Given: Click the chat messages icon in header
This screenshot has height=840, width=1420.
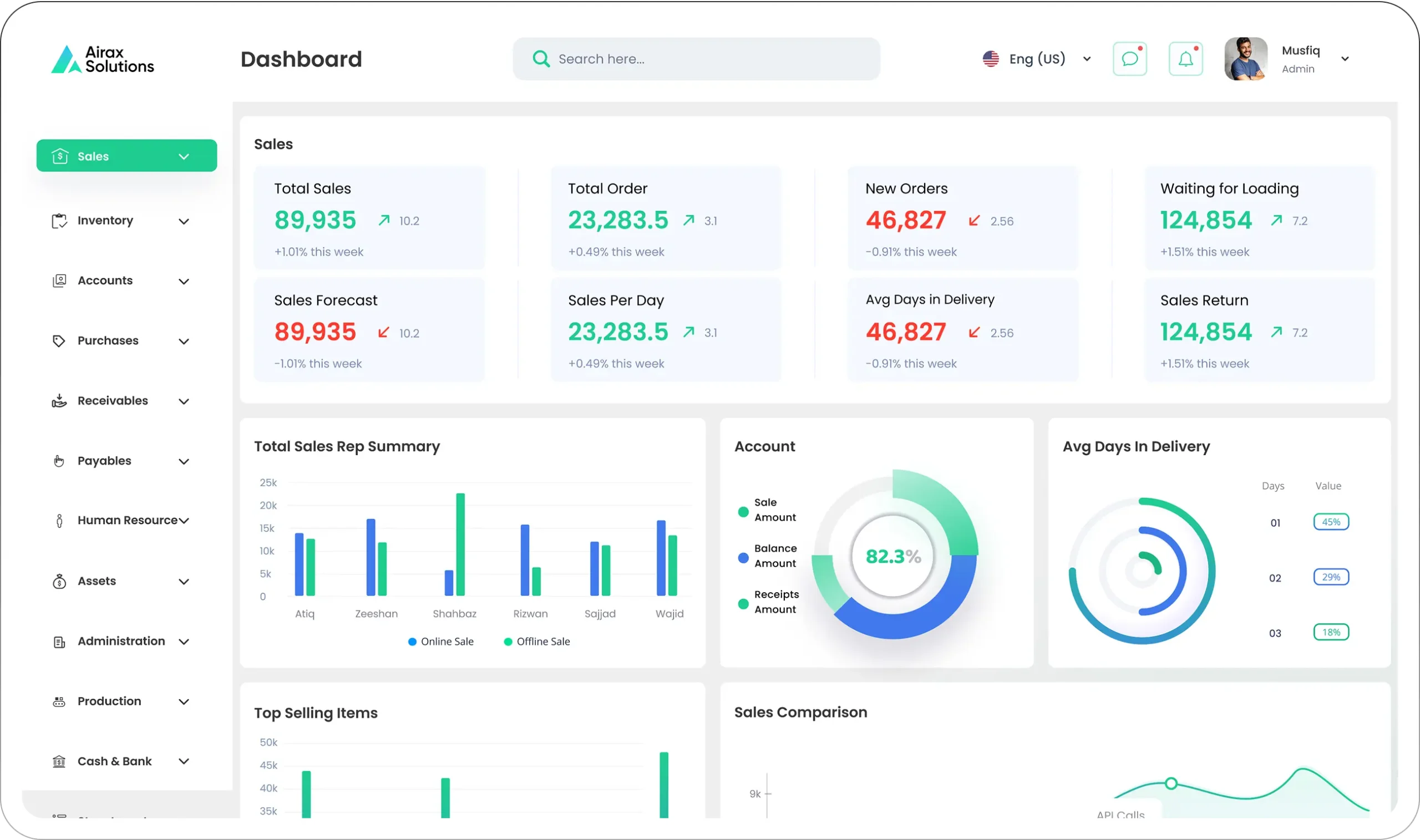Looking at the screenshot, I should [1129, 59].
